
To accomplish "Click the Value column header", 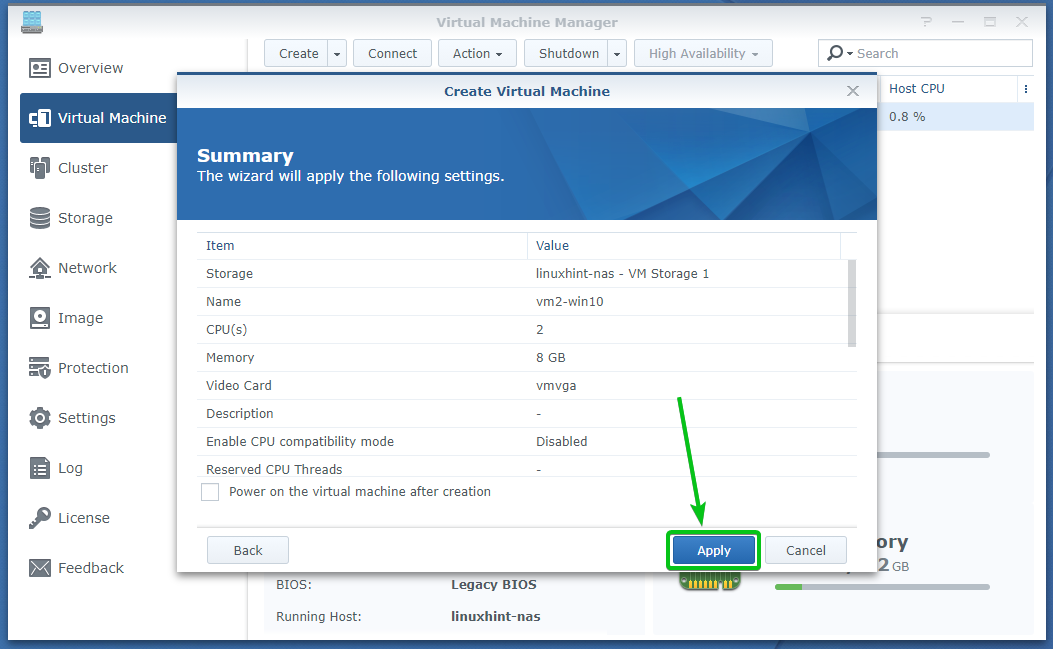I will pos(684,246).
